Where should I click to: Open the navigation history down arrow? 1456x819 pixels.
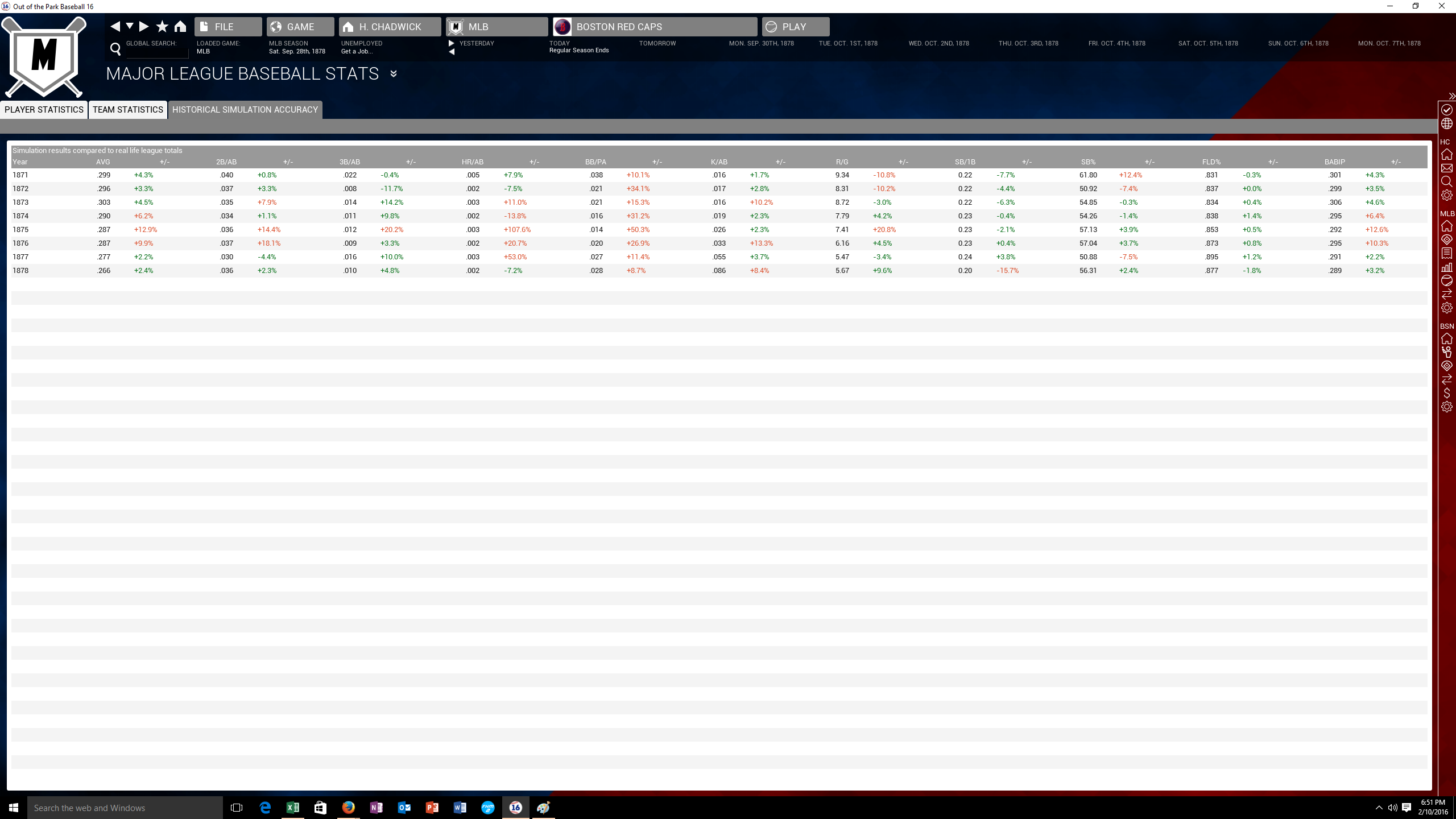tap(130, 26)
